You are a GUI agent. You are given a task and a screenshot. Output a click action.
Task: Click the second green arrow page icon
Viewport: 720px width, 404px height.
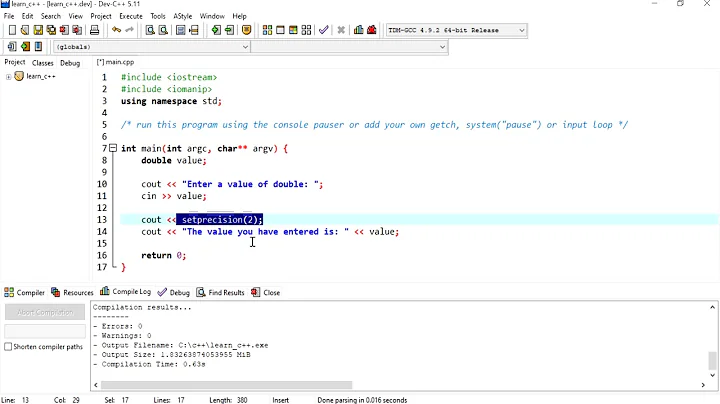click(x=229, y=30)
